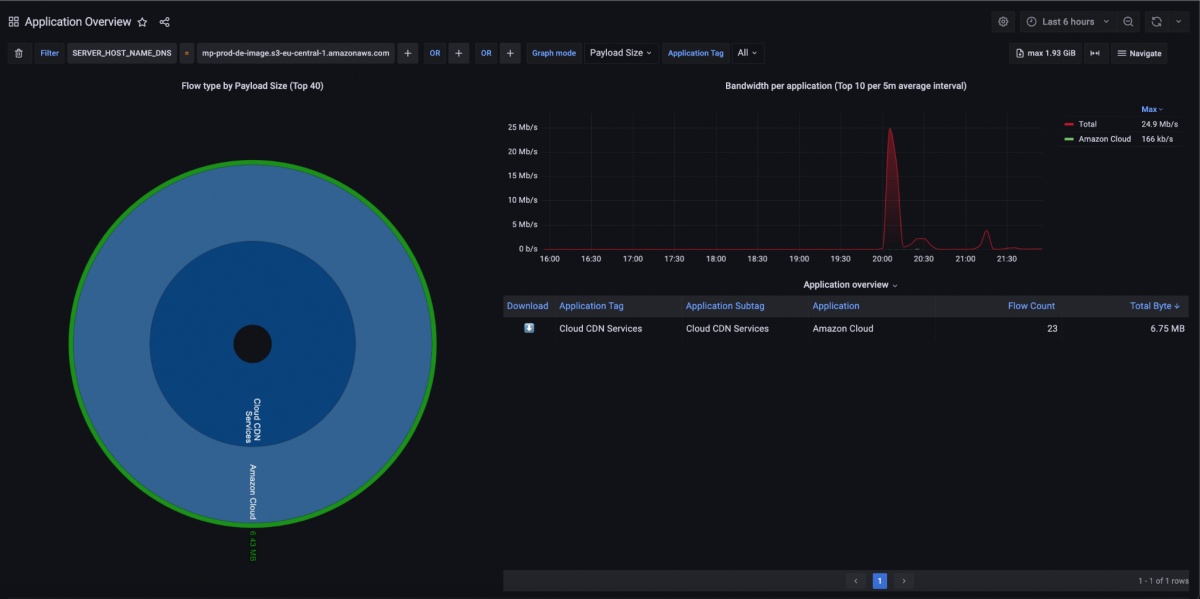This screenshot has height=599, width=1200.
Task: Refresh the dashboard
Action: click(1156, 21)
